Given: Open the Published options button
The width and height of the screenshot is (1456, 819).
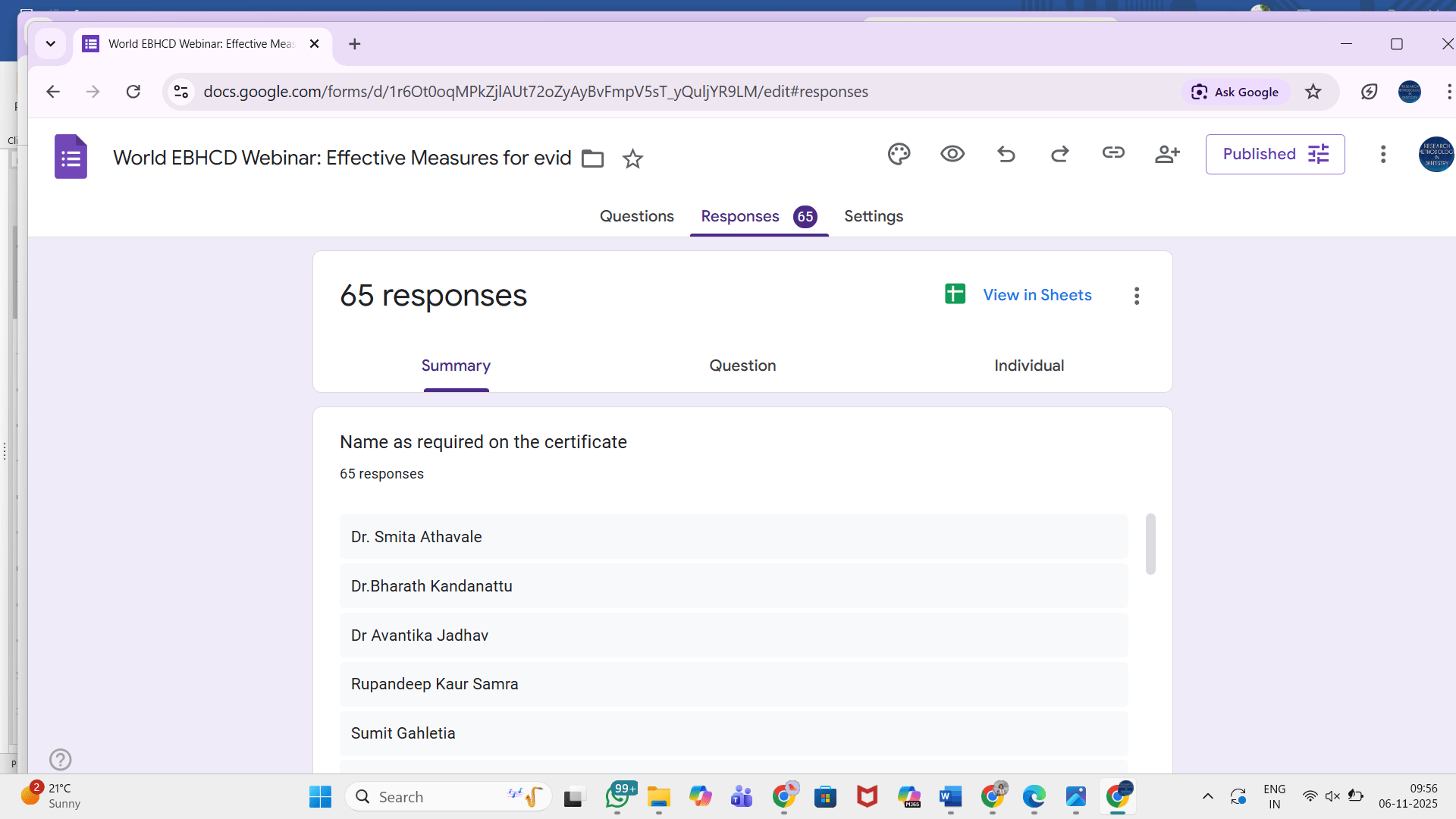Looking at the screenshot, I should click(1275, 155).
